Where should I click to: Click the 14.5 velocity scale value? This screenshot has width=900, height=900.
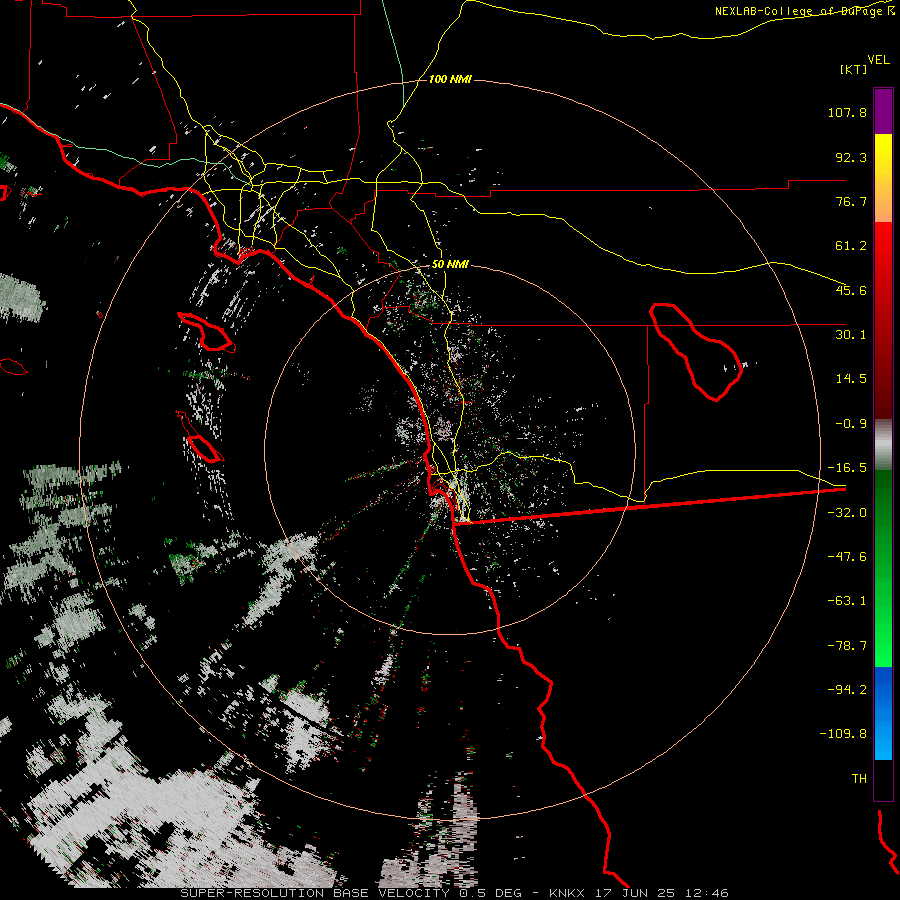(851, 379)
